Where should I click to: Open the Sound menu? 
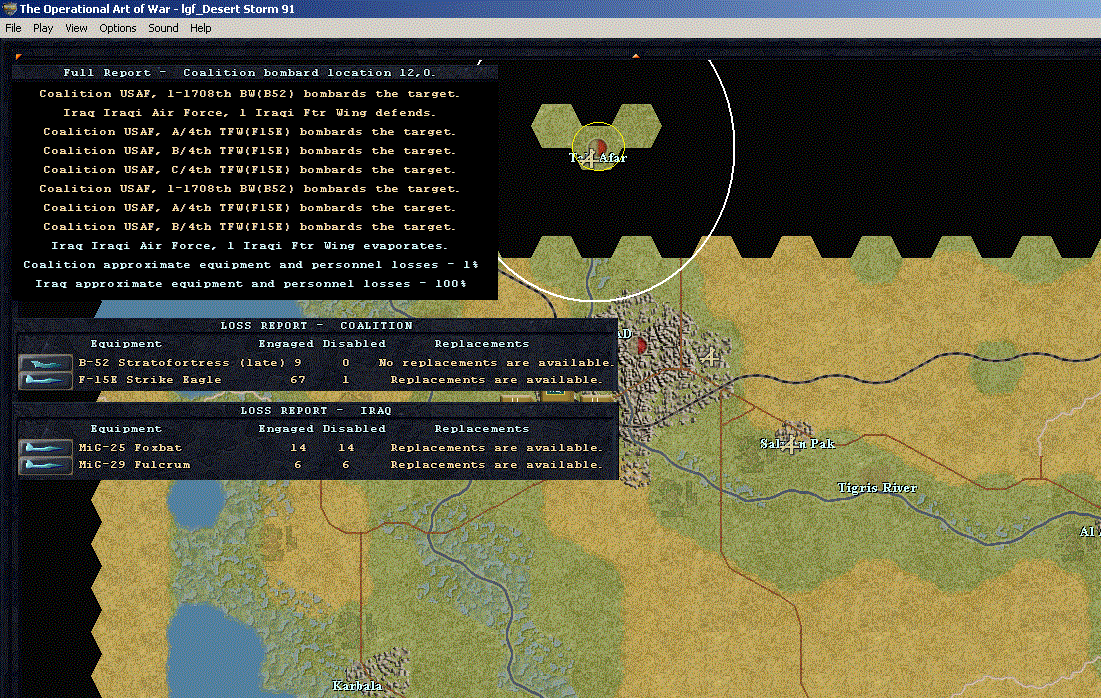(x=163, y=28)
